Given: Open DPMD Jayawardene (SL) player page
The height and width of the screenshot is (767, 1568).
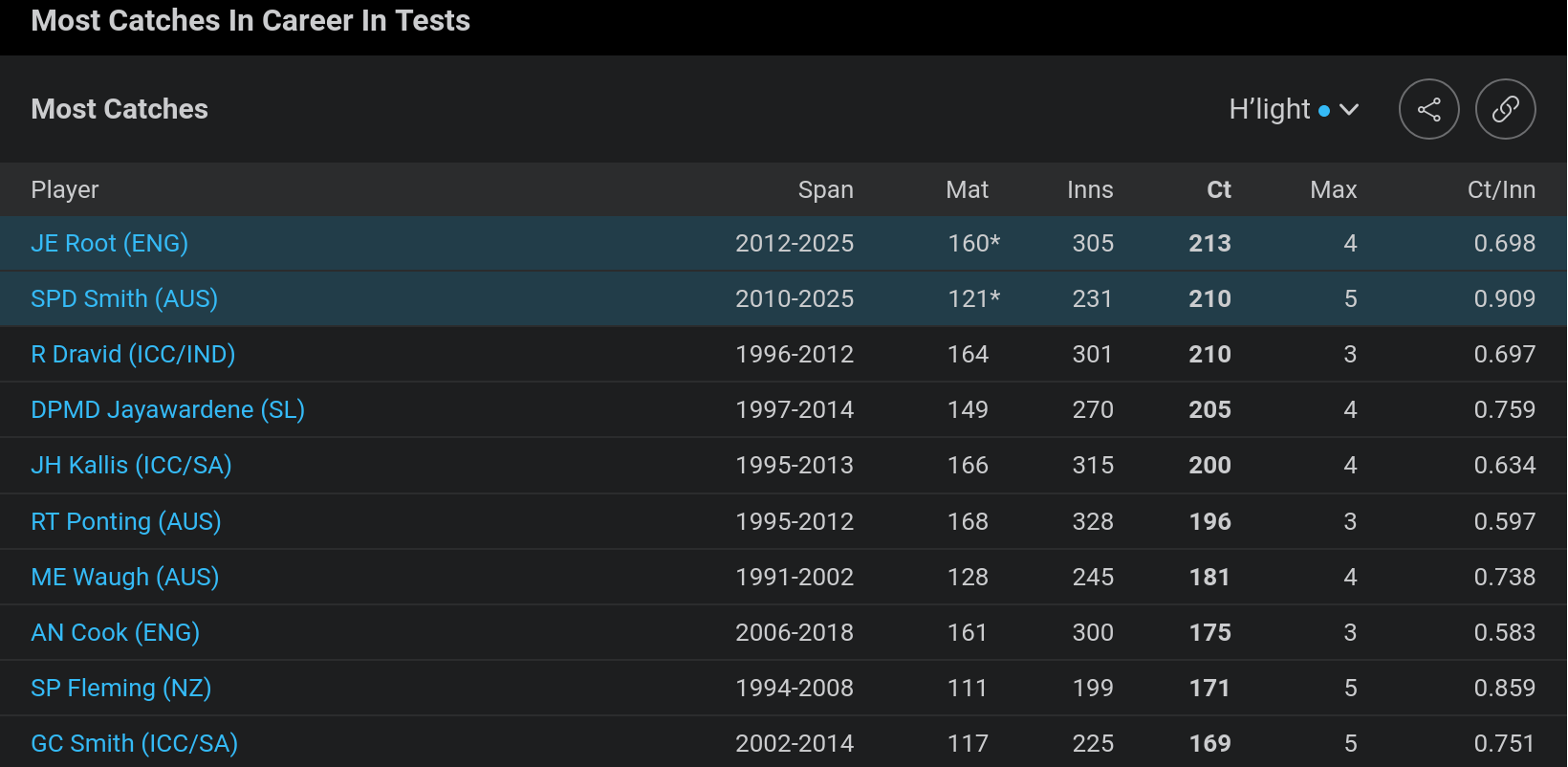Looking at the screenshot, I should pyautogui.click(x=167, y=409).
